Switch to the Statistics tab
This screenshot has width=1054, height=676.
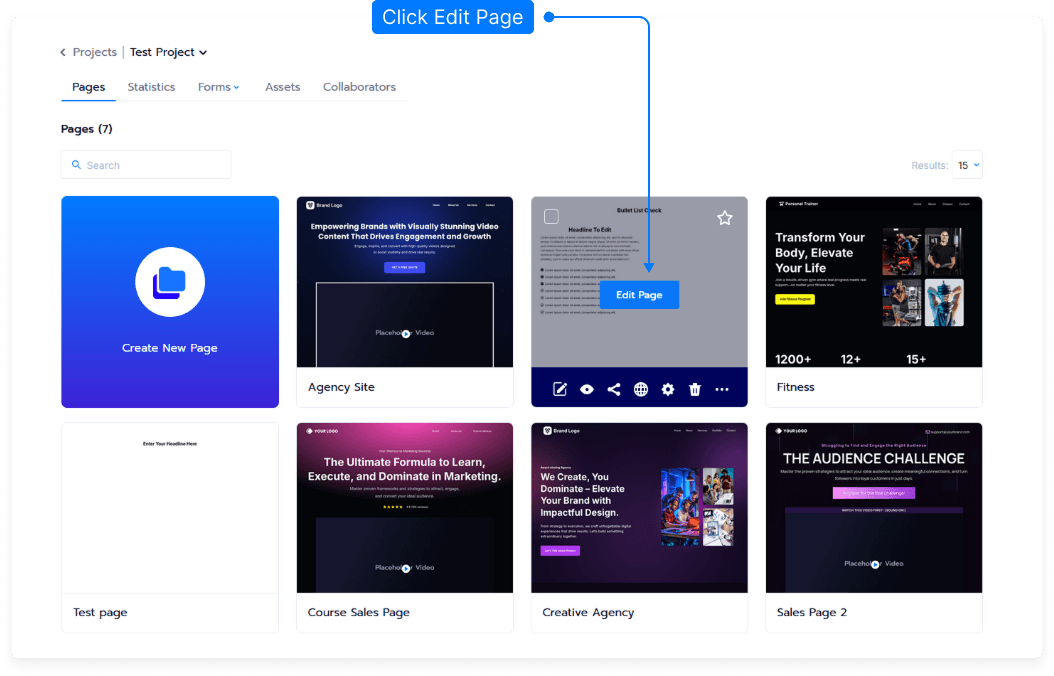click(x=151, y=87)
